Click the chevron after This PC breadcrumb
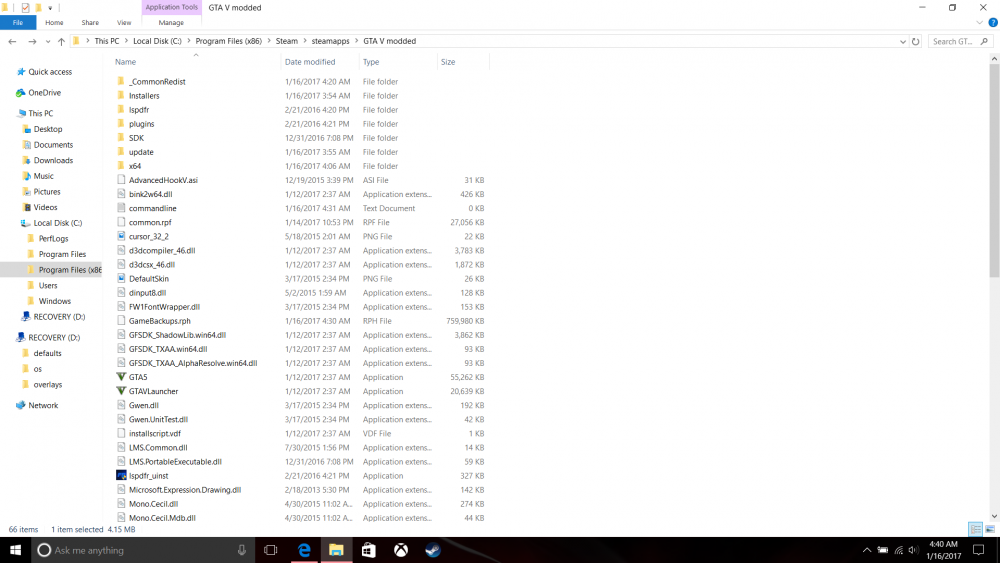This screenshot has height=563, width=1000. (x=126, y=41)
